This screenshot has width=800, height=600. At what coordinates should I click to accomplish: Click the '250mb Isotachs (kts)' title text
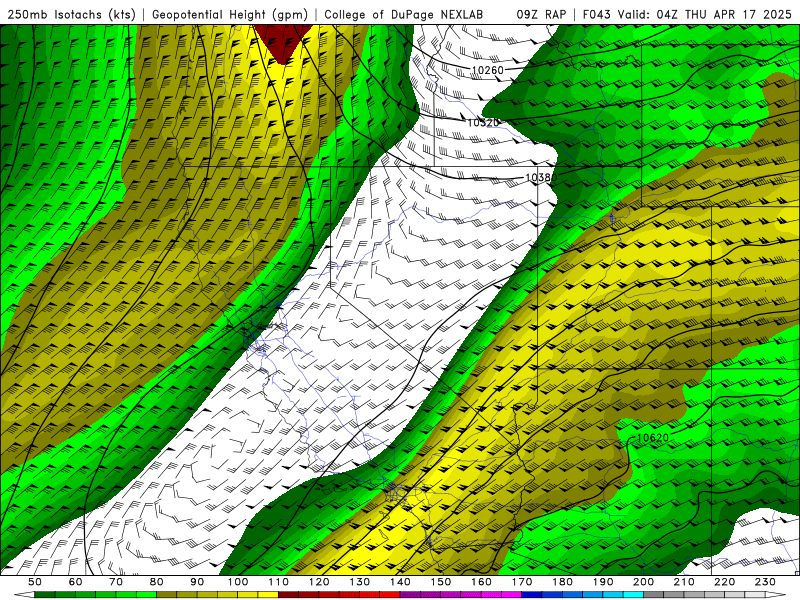71,14
